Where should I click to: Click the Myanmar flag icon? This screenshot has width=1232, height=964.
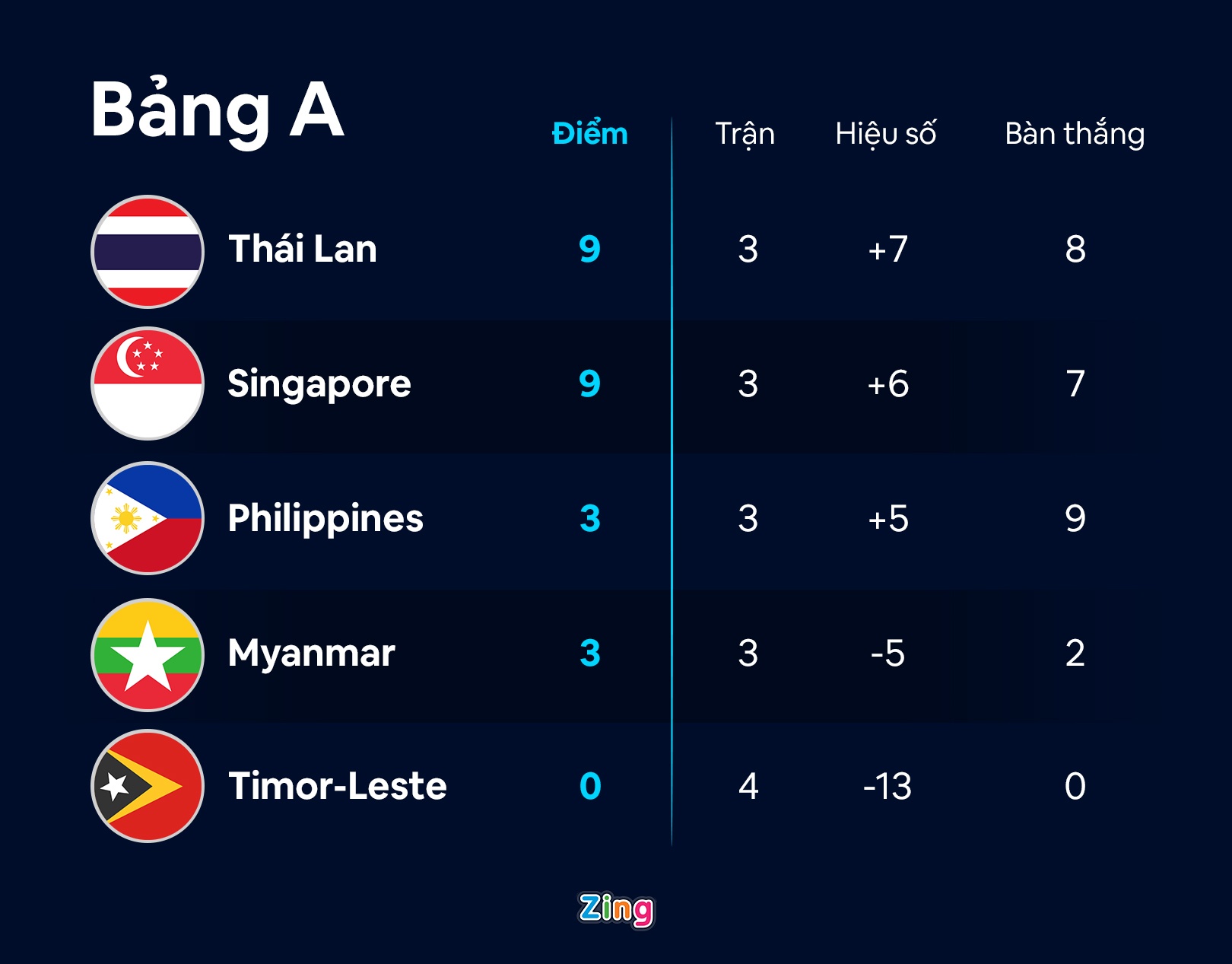[x=148, y=654]
